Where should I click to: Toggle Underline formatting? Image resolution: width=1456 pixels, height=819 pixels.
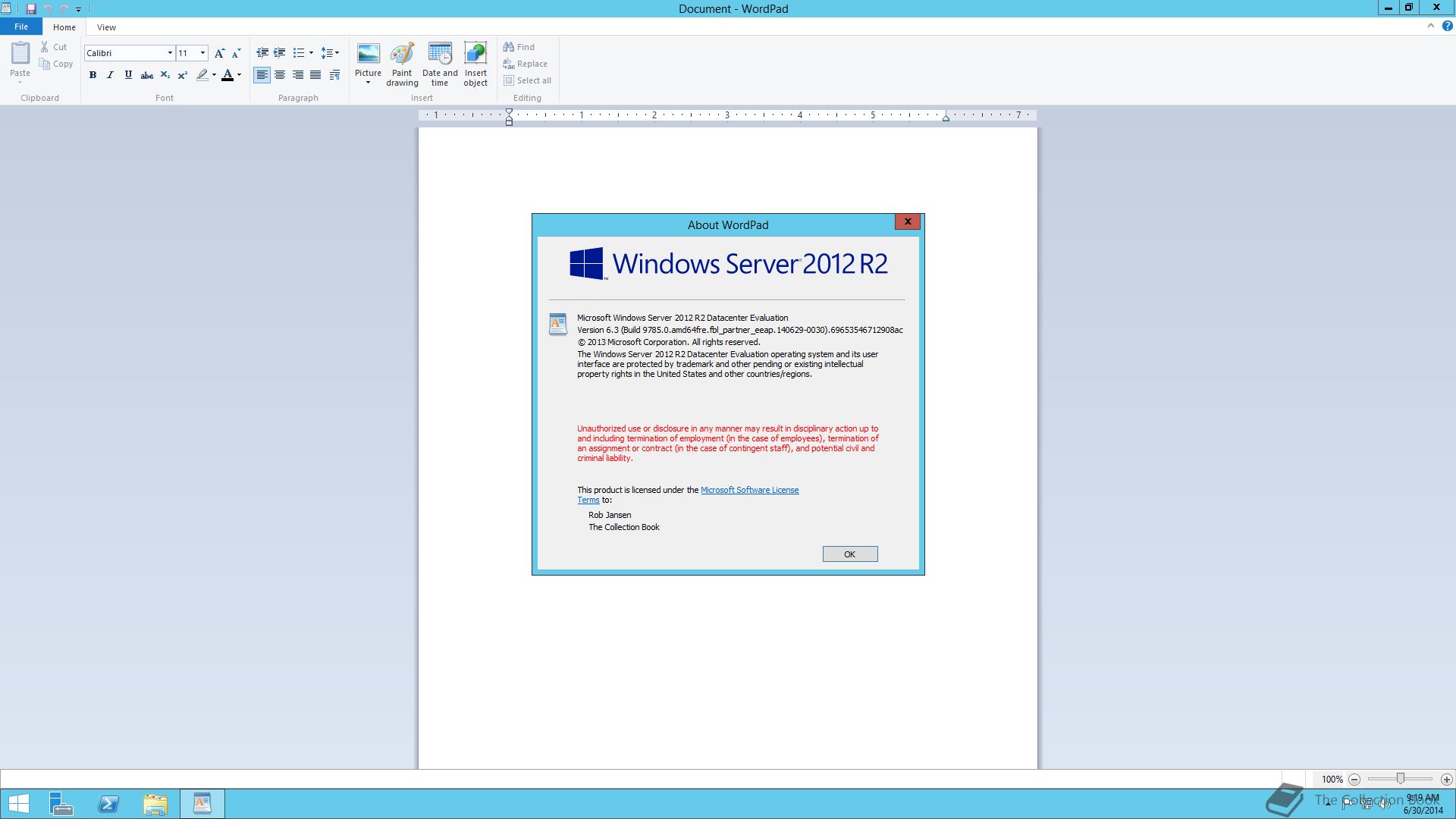[x=128, y=75]
